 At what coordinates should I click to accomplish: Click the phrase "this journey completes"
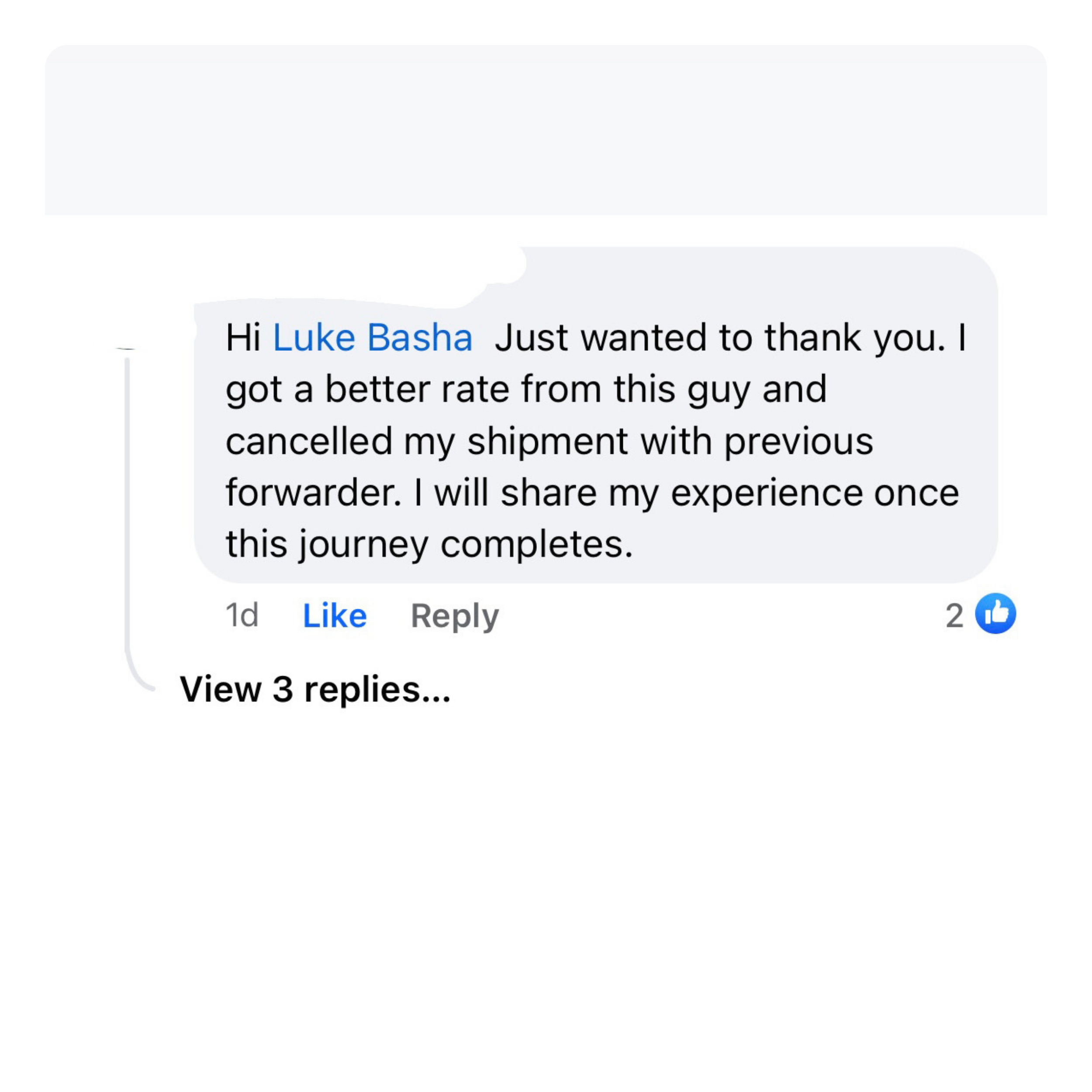tap(429, 544)
